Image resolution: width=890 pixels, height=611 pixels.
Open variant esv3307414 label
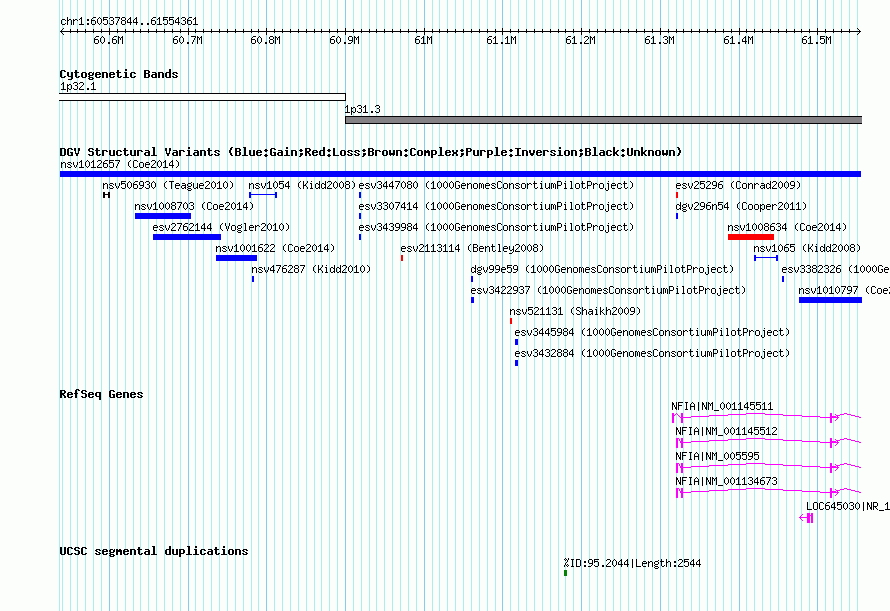click(x=496, y=206)
